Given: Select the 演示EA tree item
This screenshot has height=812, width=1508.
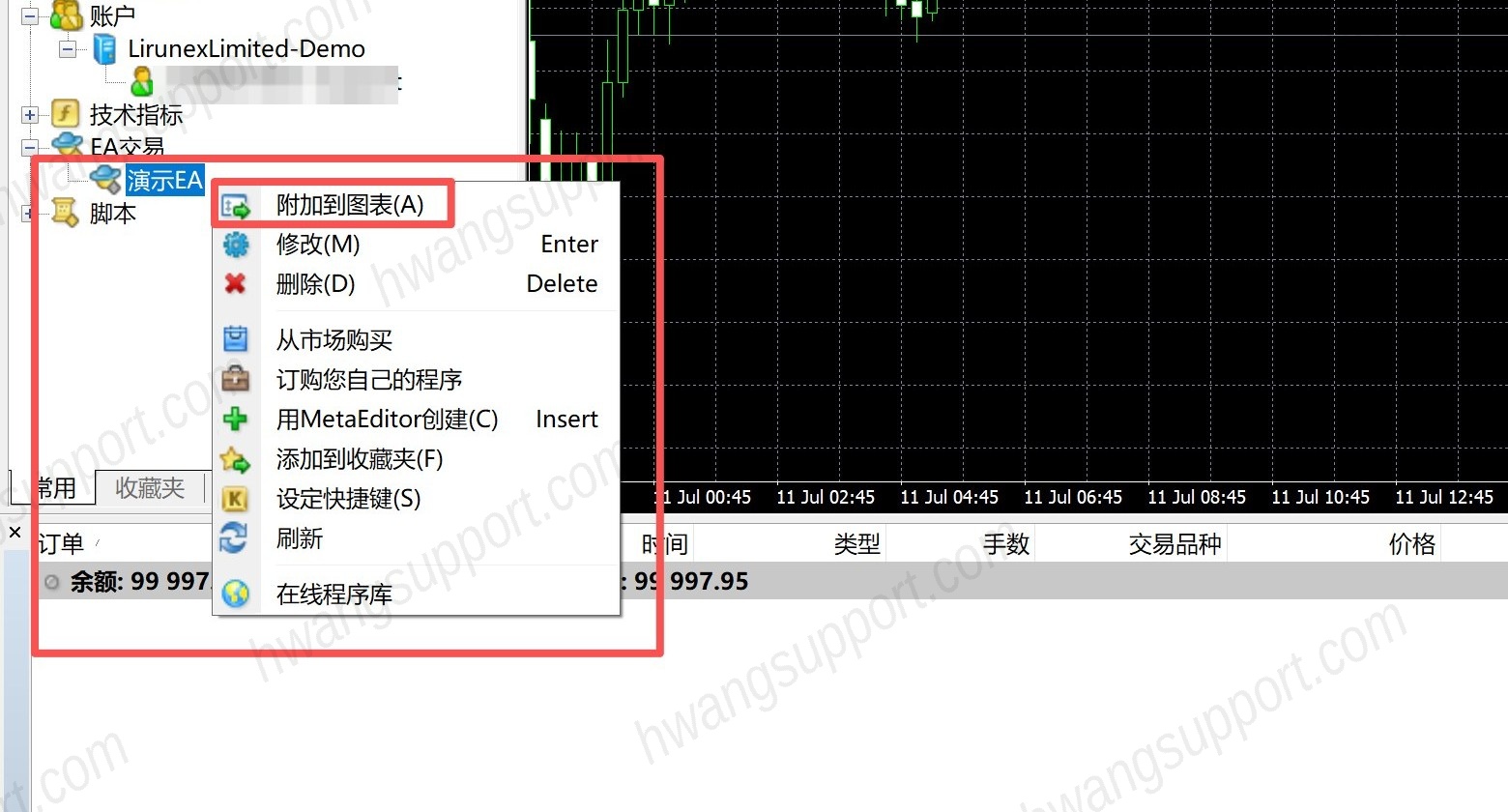Looking at the screenshot, I should tap(165, 180).
